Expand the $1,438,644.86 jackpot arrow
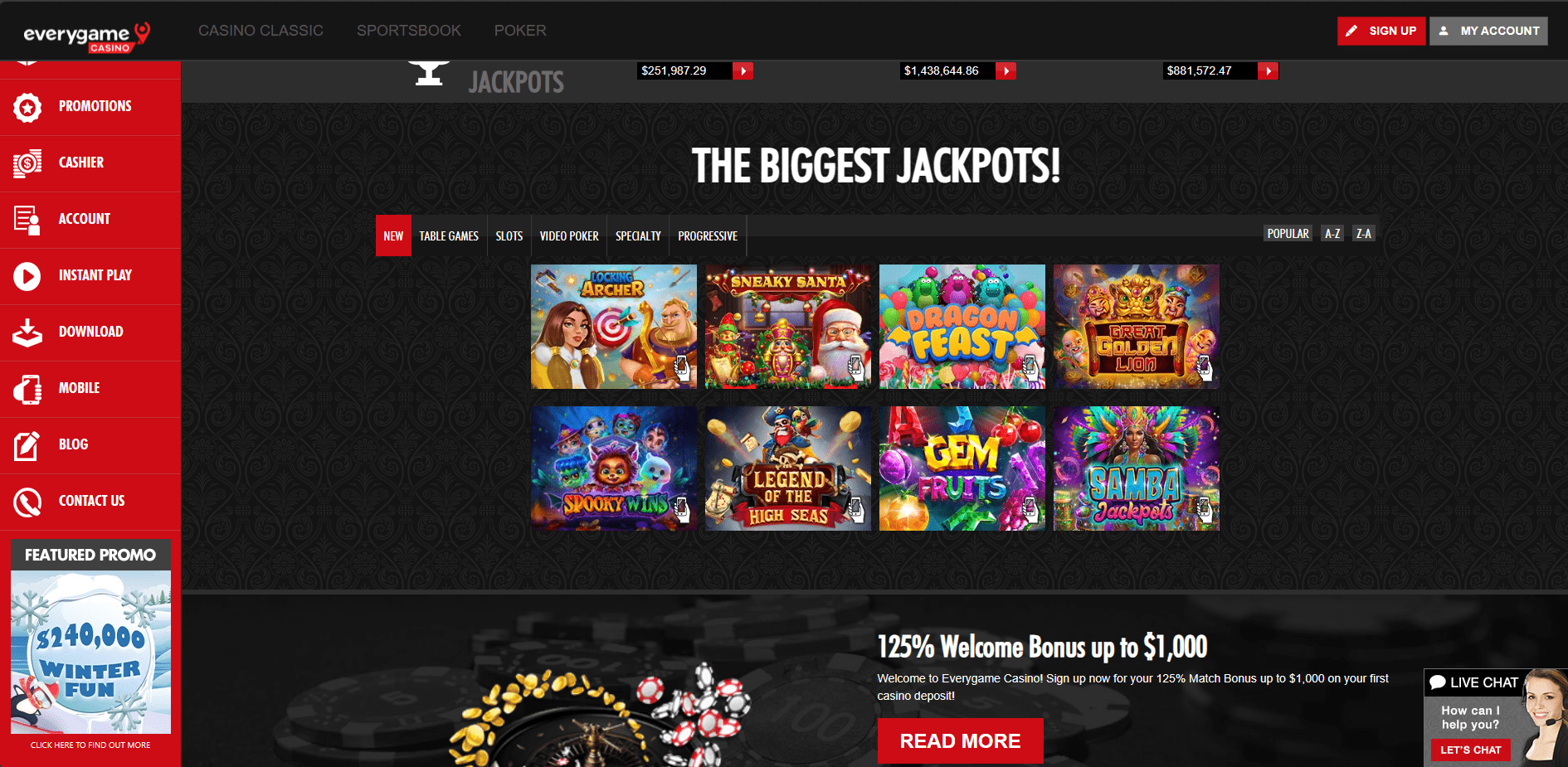 (x=1006, y=71)
